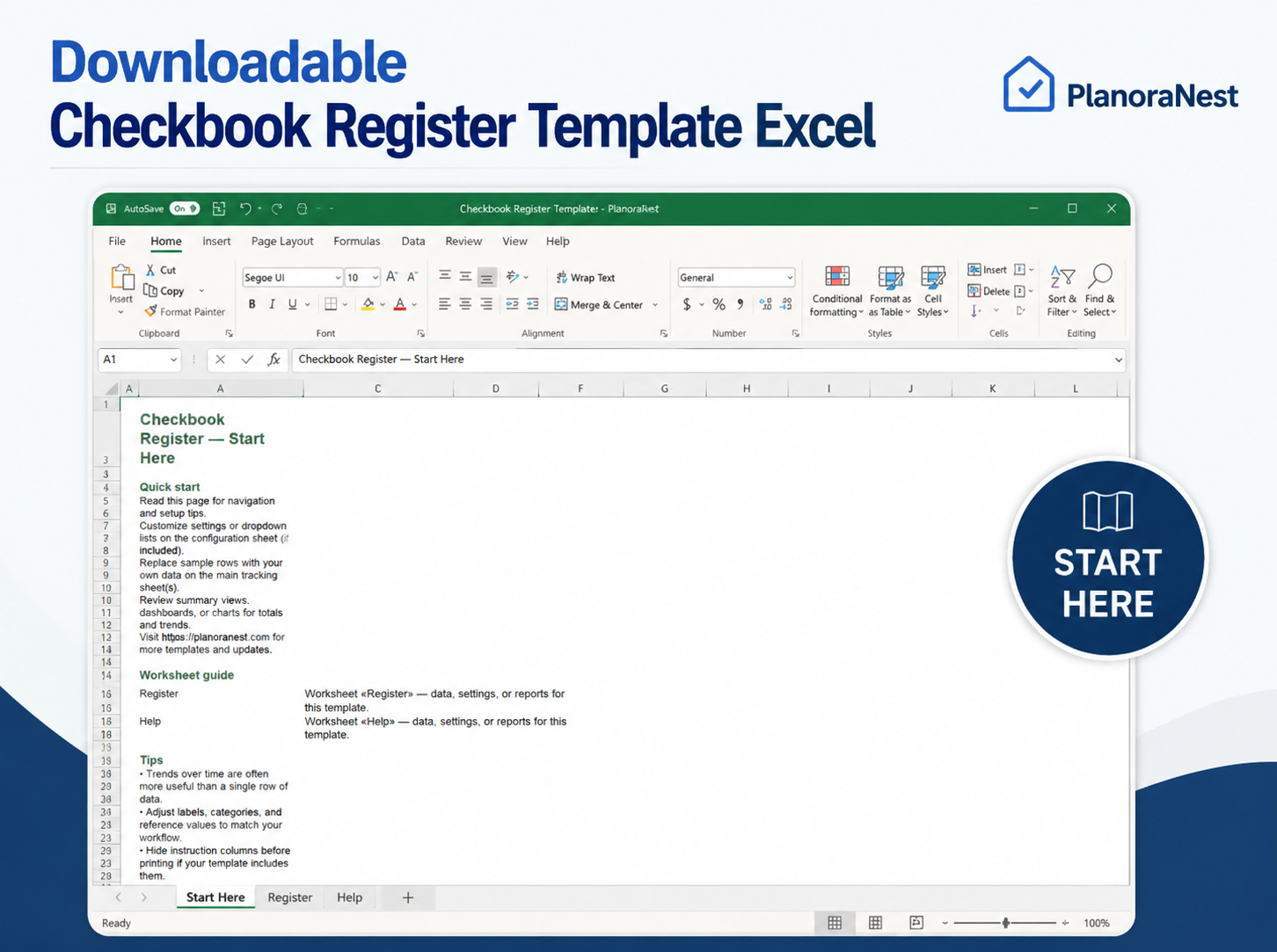Viewport: 1277px width, 952px height.
Task: Add a new sheet
Action: point(407,897)
